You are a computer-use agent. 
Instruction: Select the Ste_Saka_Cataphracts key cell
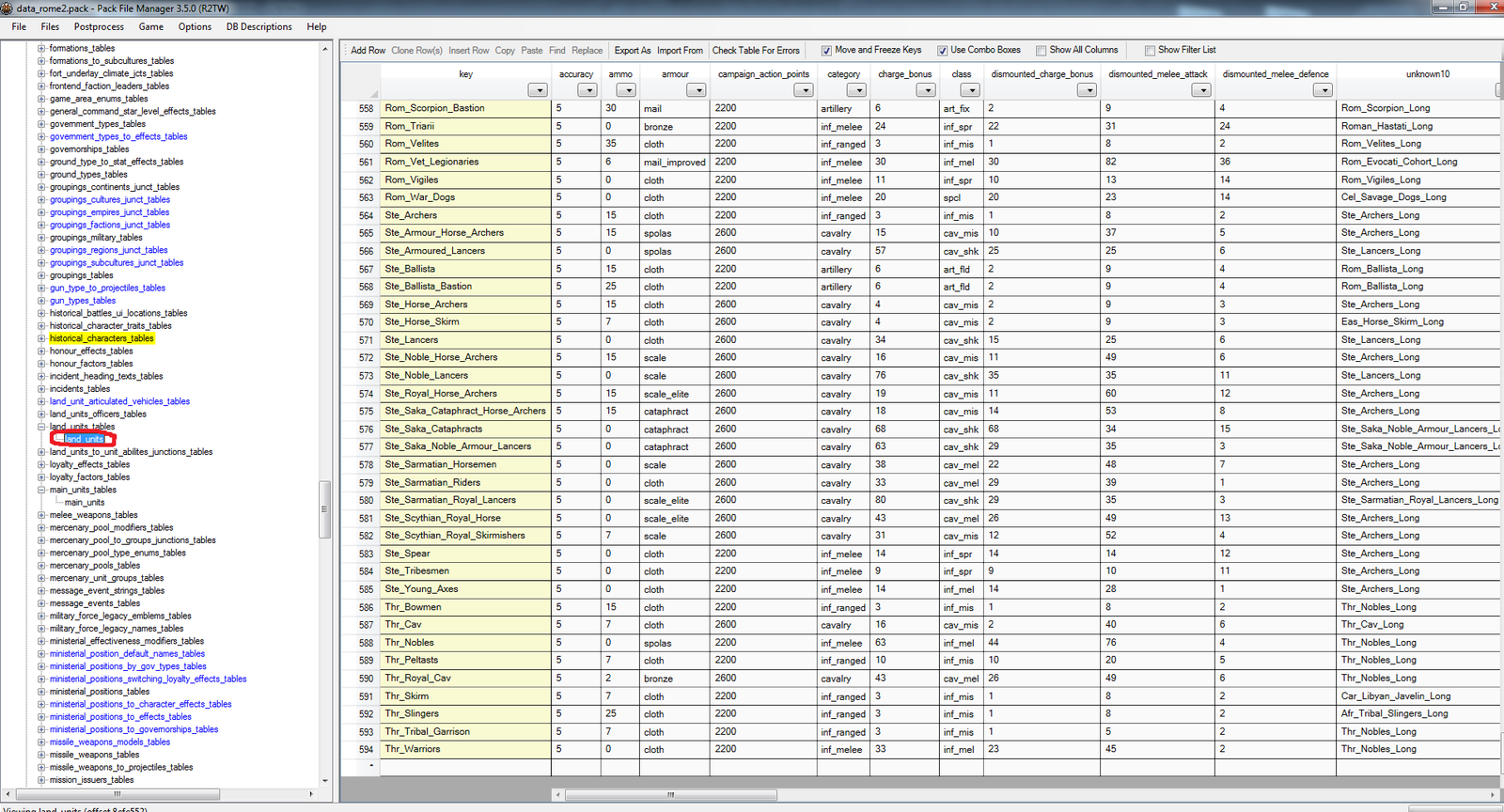466,429
